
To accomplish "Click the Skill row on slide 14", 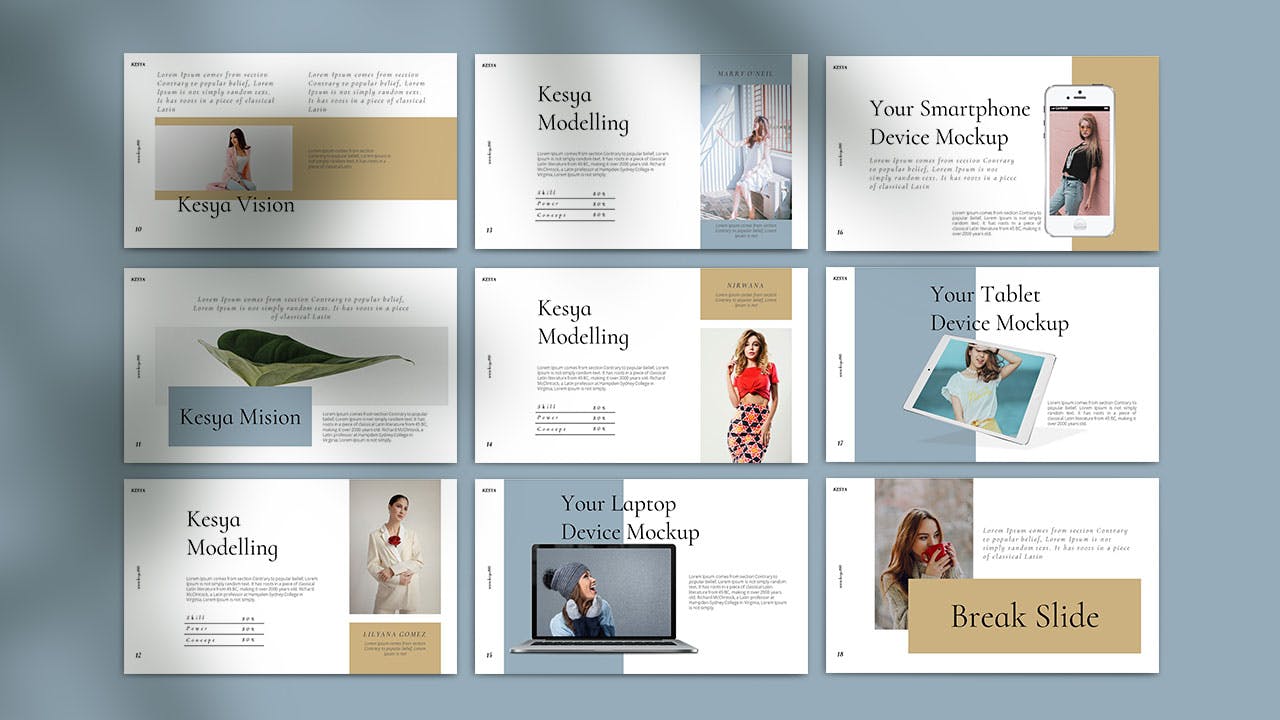I will [574, 407].
